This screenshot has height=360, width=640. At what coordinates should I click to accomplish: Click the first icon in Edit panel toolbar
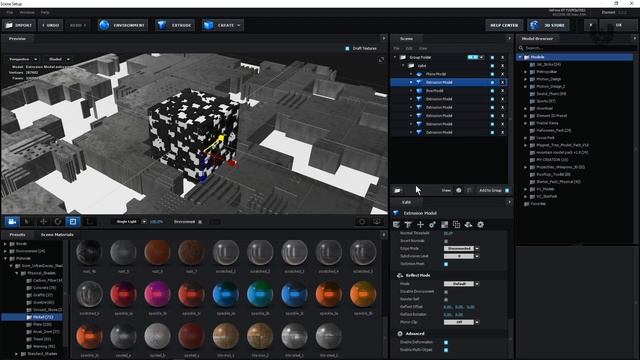[396, 224]
